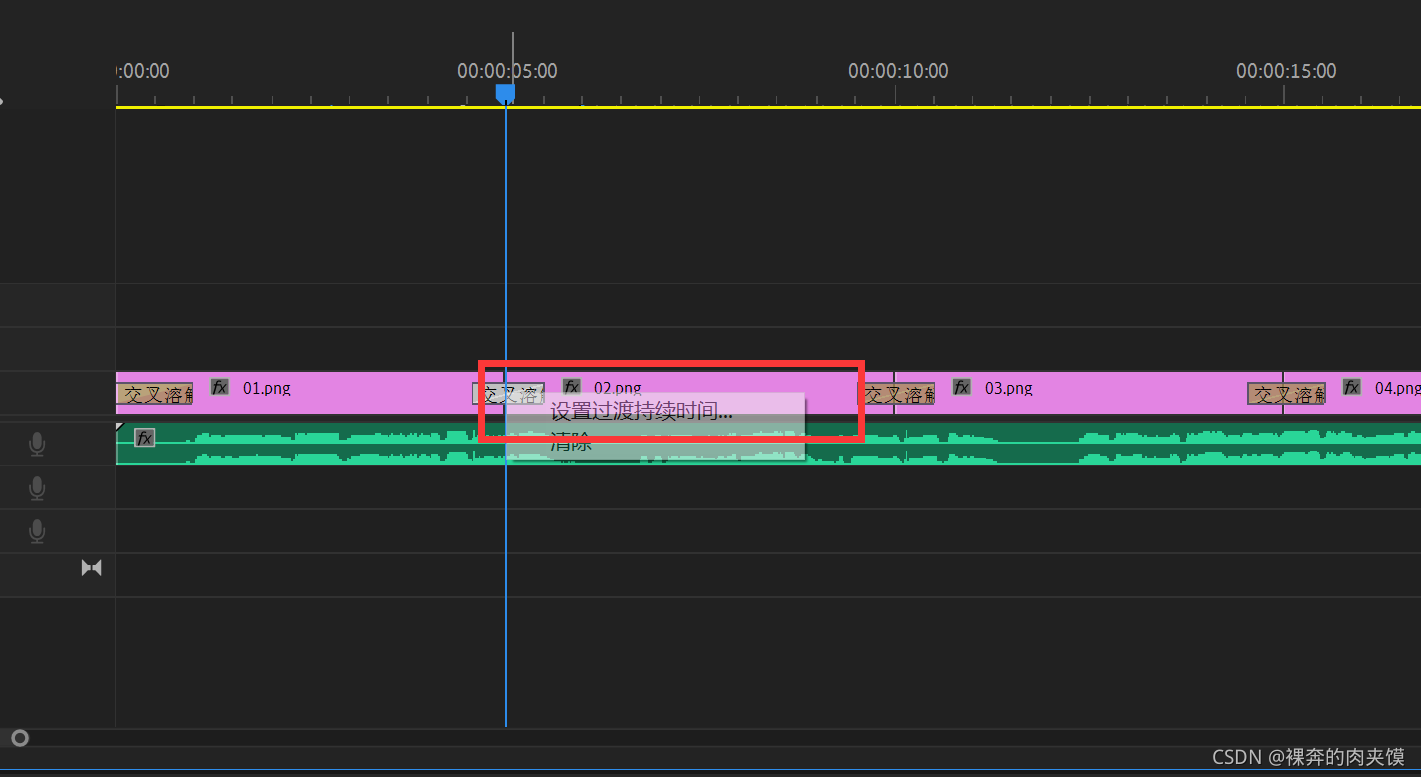Click the fx badge on clip 04.png
The height and width of the screenshot is (777, 1421).
pos(1351,387)
